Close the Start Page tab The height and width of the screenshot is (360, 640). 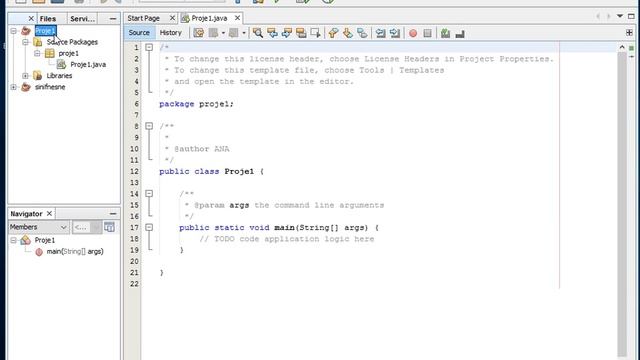pyautogui.click(x=172, y=18)
